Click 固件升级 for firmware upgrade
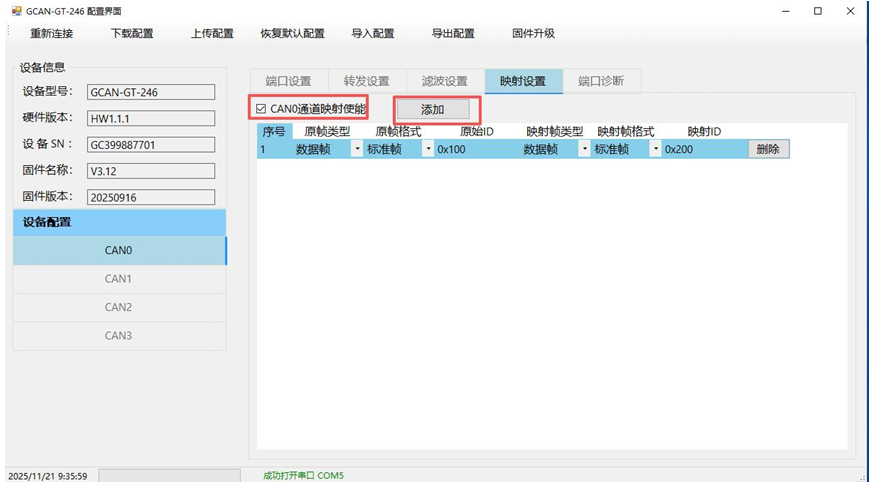The width and height of the screenshot is (875, 485). pos(533,33)
